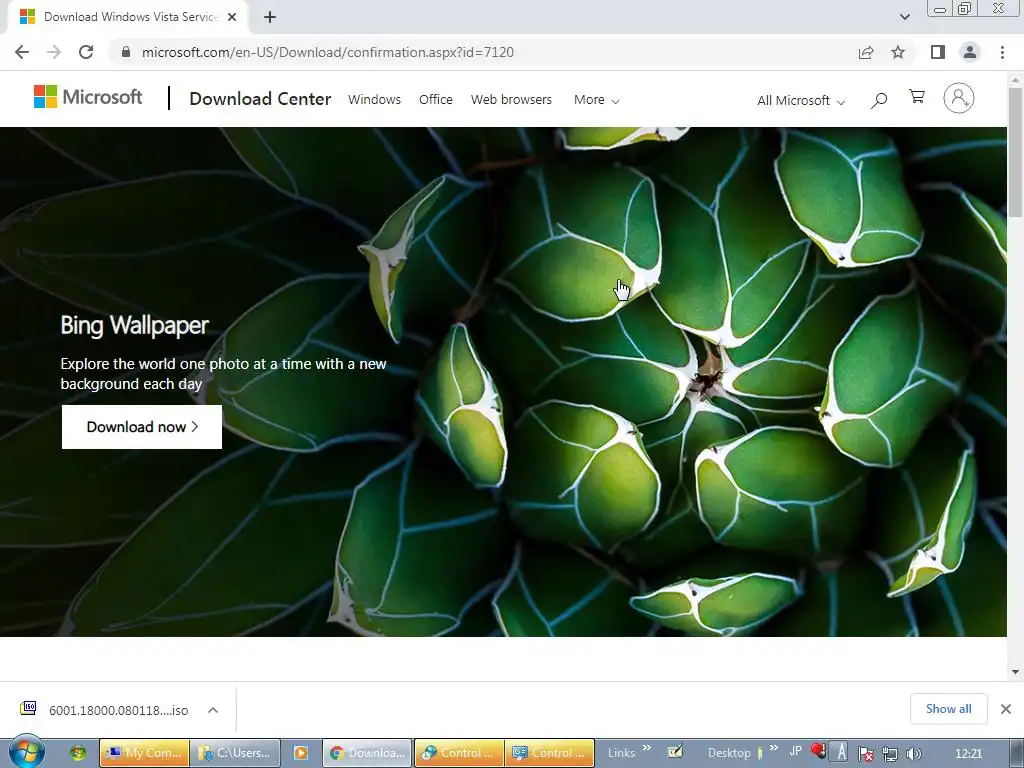Screen dimensions: 1024x768
Task: Select the Chrome Download taskbar button
Action: point(368,753)
